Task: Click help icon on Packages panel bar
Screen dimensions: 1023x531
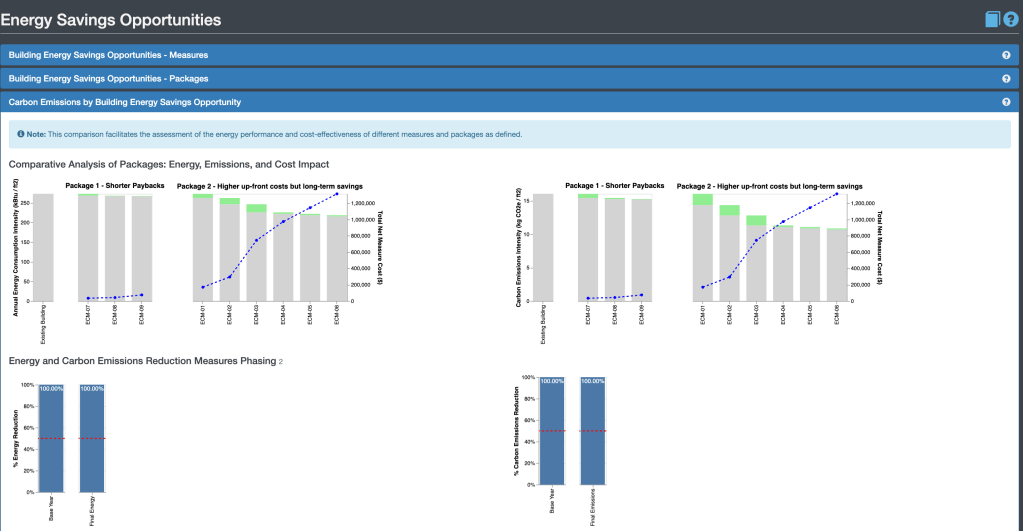Action: [x=1005, y=78]
